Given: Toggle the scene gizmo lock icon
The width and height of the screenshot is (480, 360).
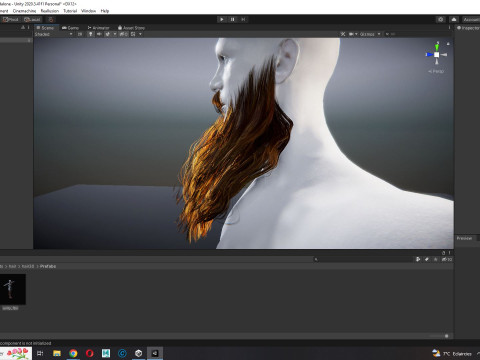Looking at the screenshot, I should point(448,44).
